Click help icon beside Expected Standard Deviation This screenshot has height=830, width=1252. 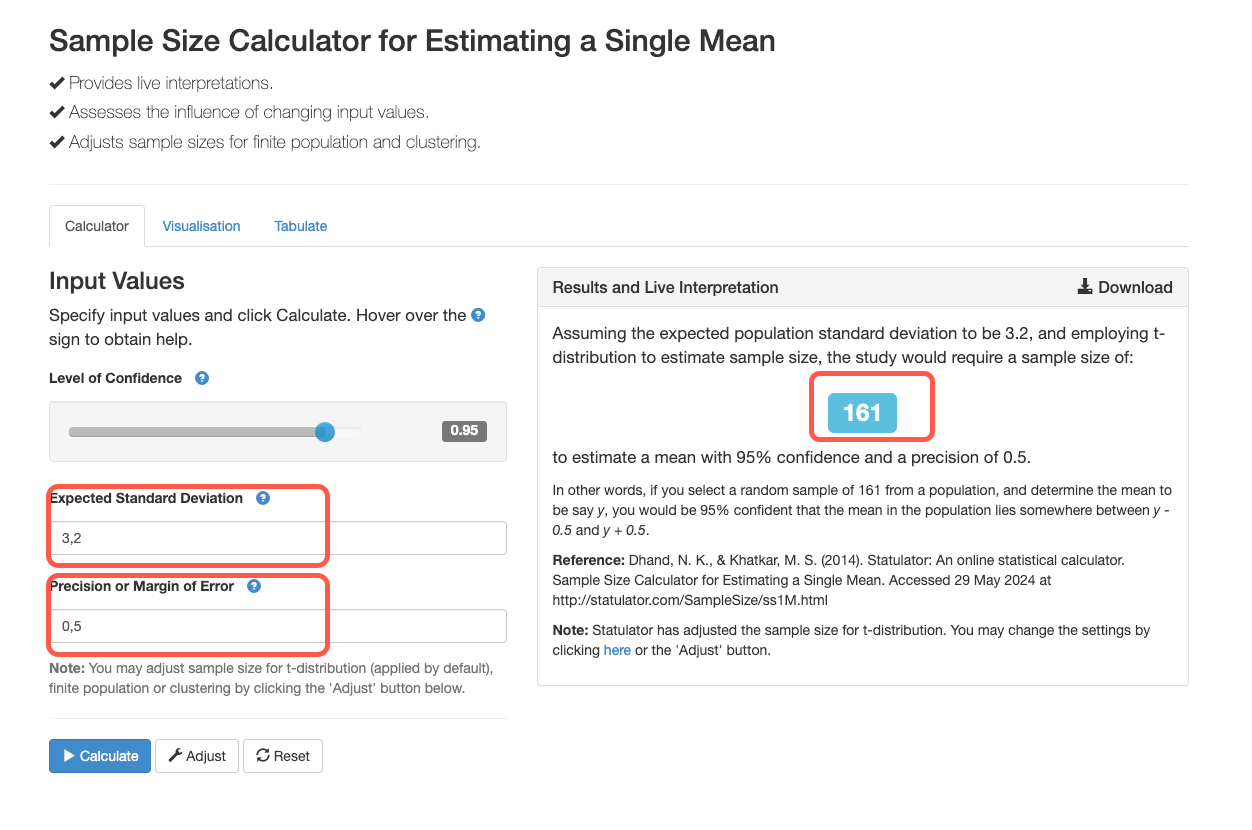[x=263, y=498]
